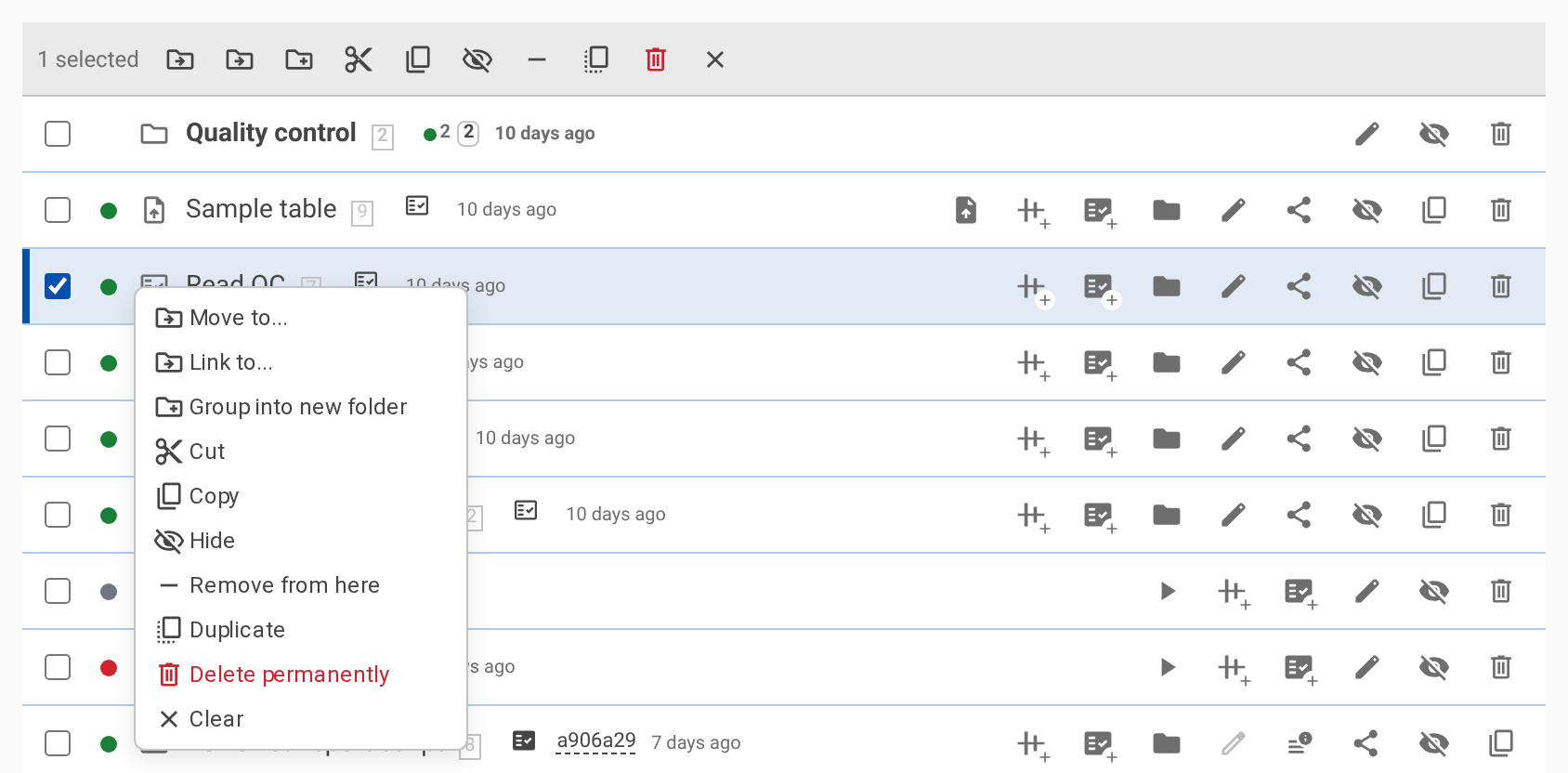Screen dimensions: 1568x773
Task: Open folder icon in Sample table row
Action: point(1167,210)
